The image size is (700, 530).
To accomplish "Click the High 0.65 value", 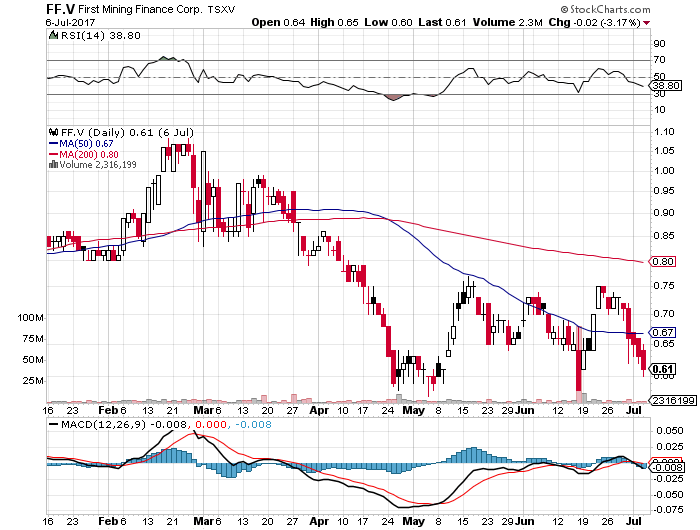I will (334, 22).
